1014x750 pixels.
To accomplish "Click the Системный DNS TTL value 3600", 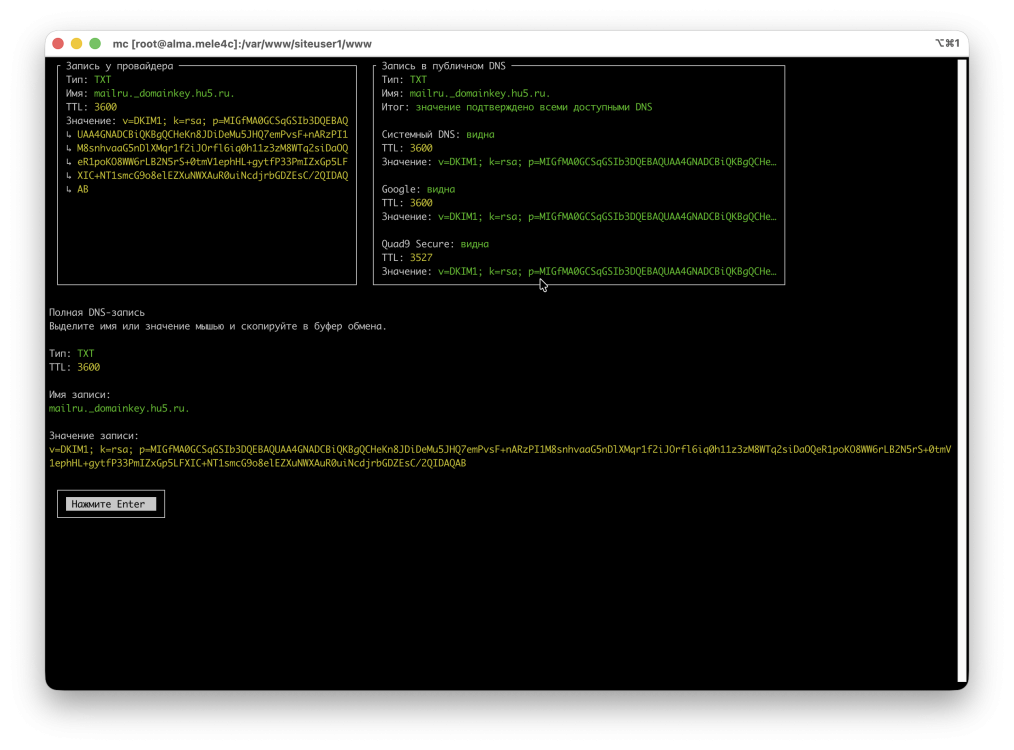I will pos(421,148).
